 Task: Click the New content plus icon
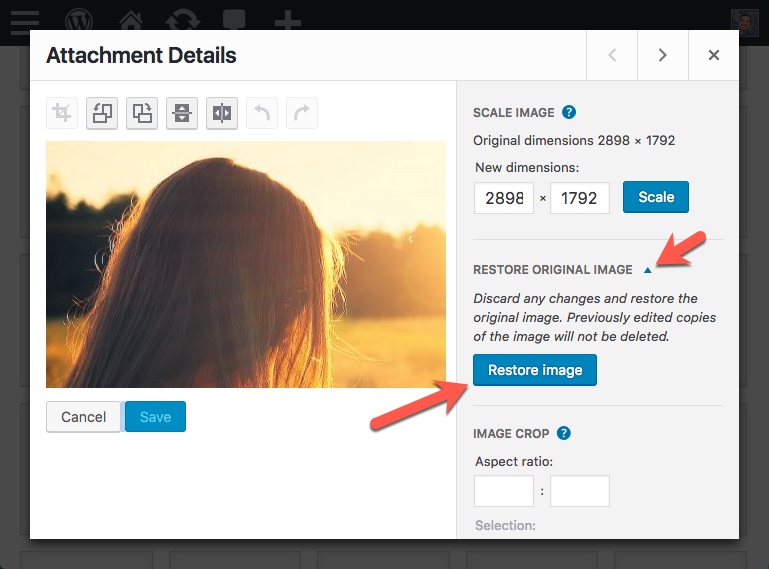coord(288,22)
